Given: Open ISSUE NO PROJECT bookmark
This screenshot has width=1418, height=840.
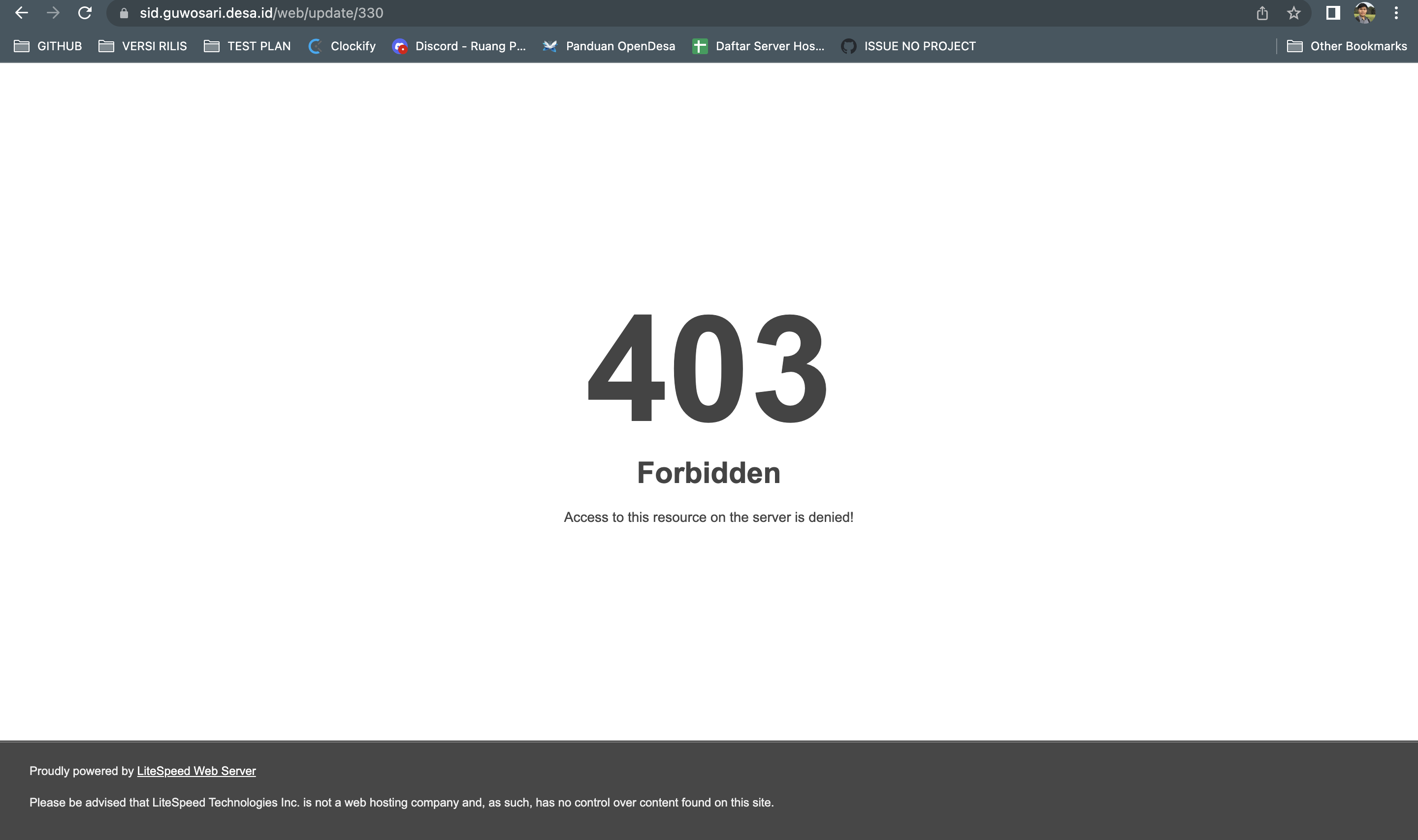Looking at the screenshot, I should [908, 46].
